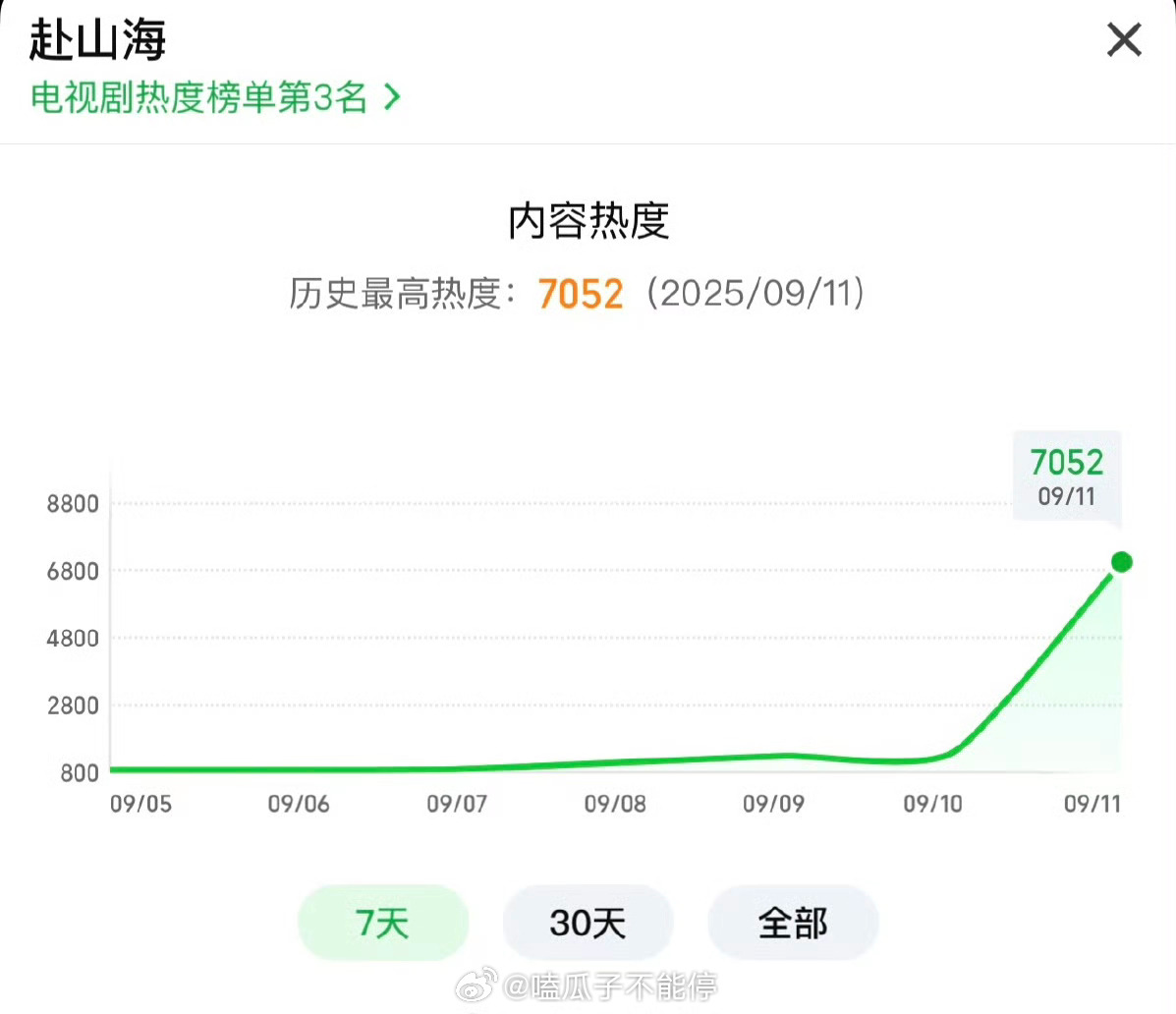
Task: Select the 09/06 date on the chart axis
Action: click(x=299, y=804)
